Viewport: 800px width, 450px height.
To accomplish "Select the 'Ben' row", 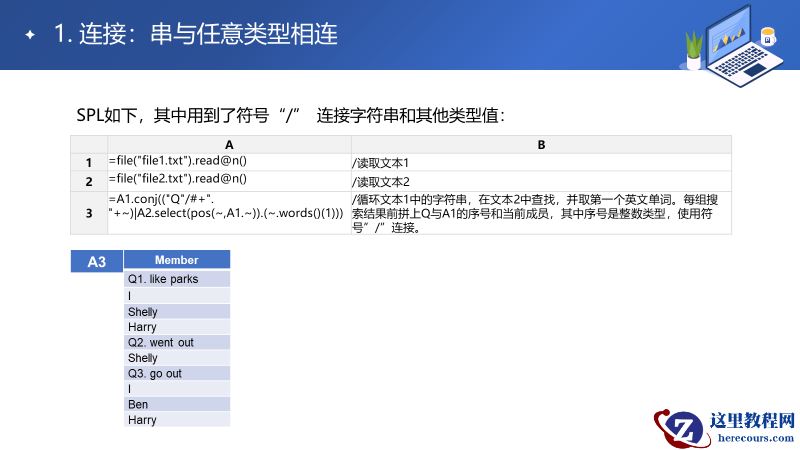I will point(177,404).
